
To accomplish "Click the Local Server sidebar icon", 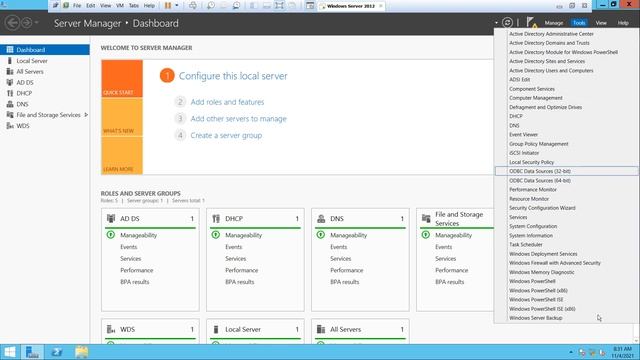I will coord(10,61).
